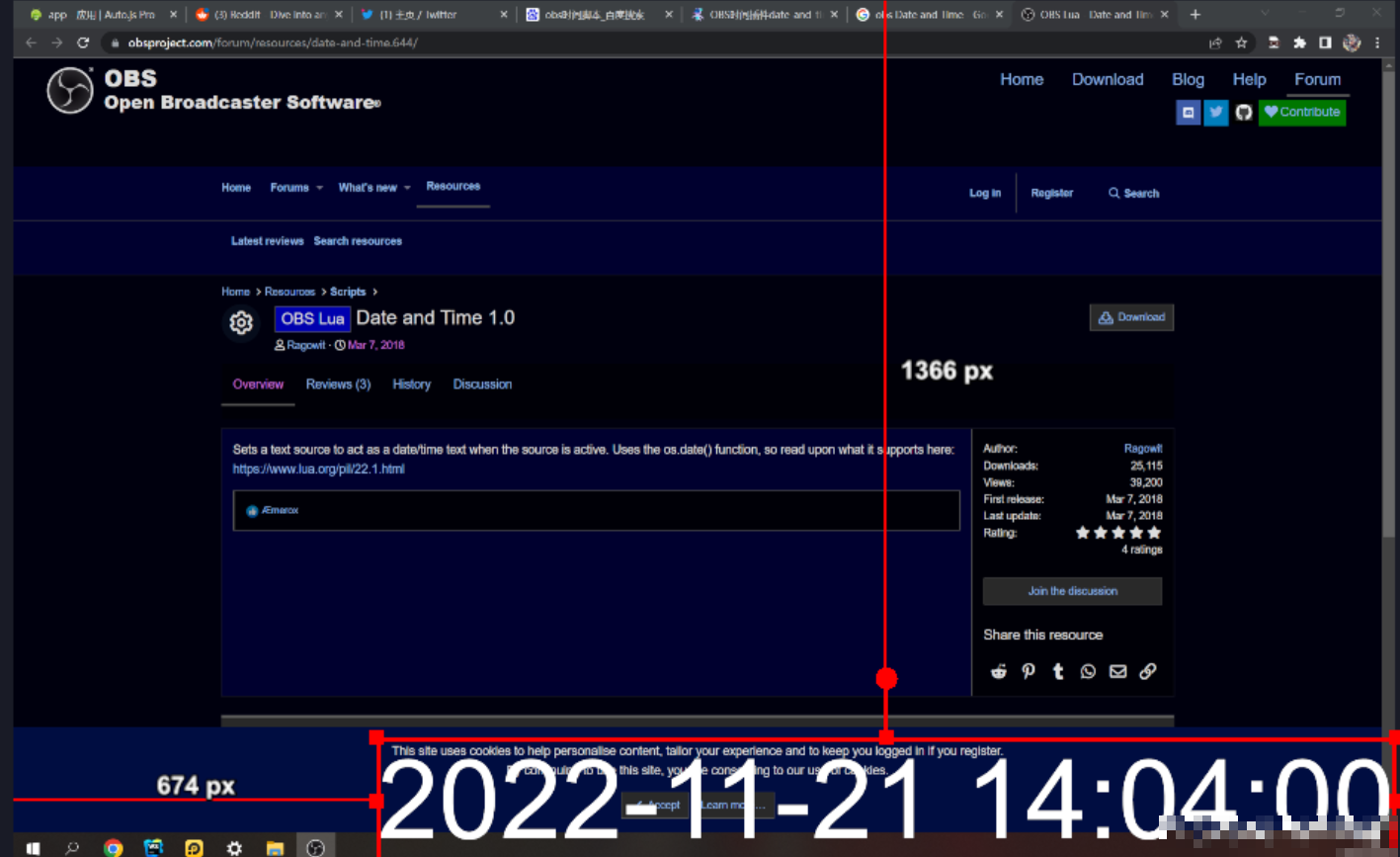1400x857 pixels.
Task: Click Scripts in the breadcrumb
Action: (x=348, y=292)
